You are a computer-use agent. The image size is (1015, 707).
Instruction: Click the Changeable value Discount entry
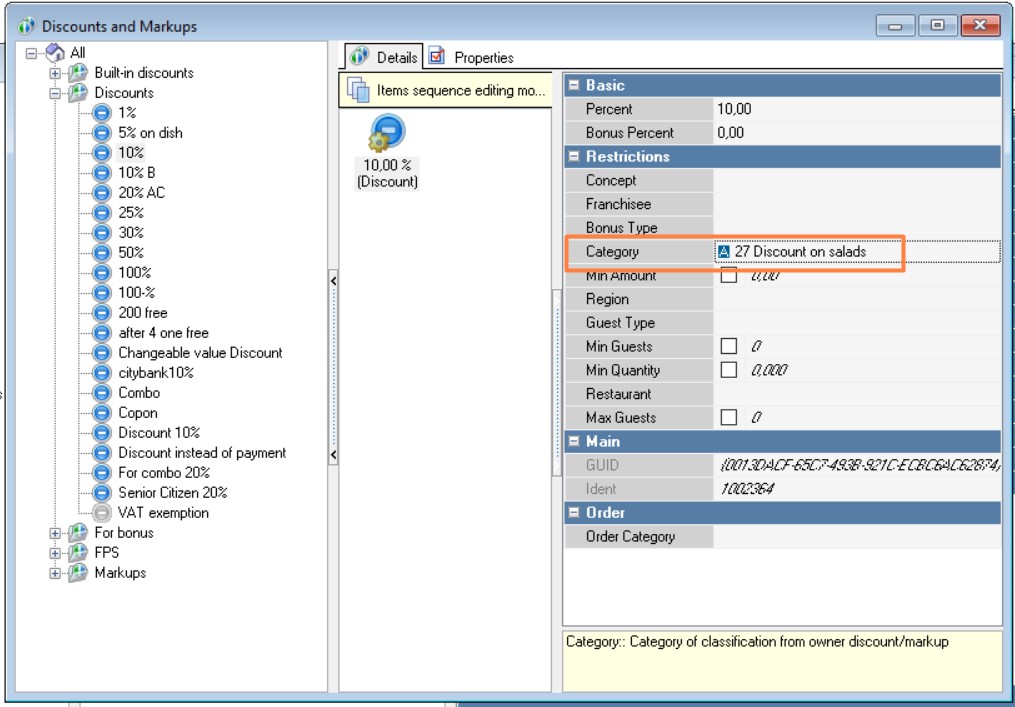pos(200,353)
